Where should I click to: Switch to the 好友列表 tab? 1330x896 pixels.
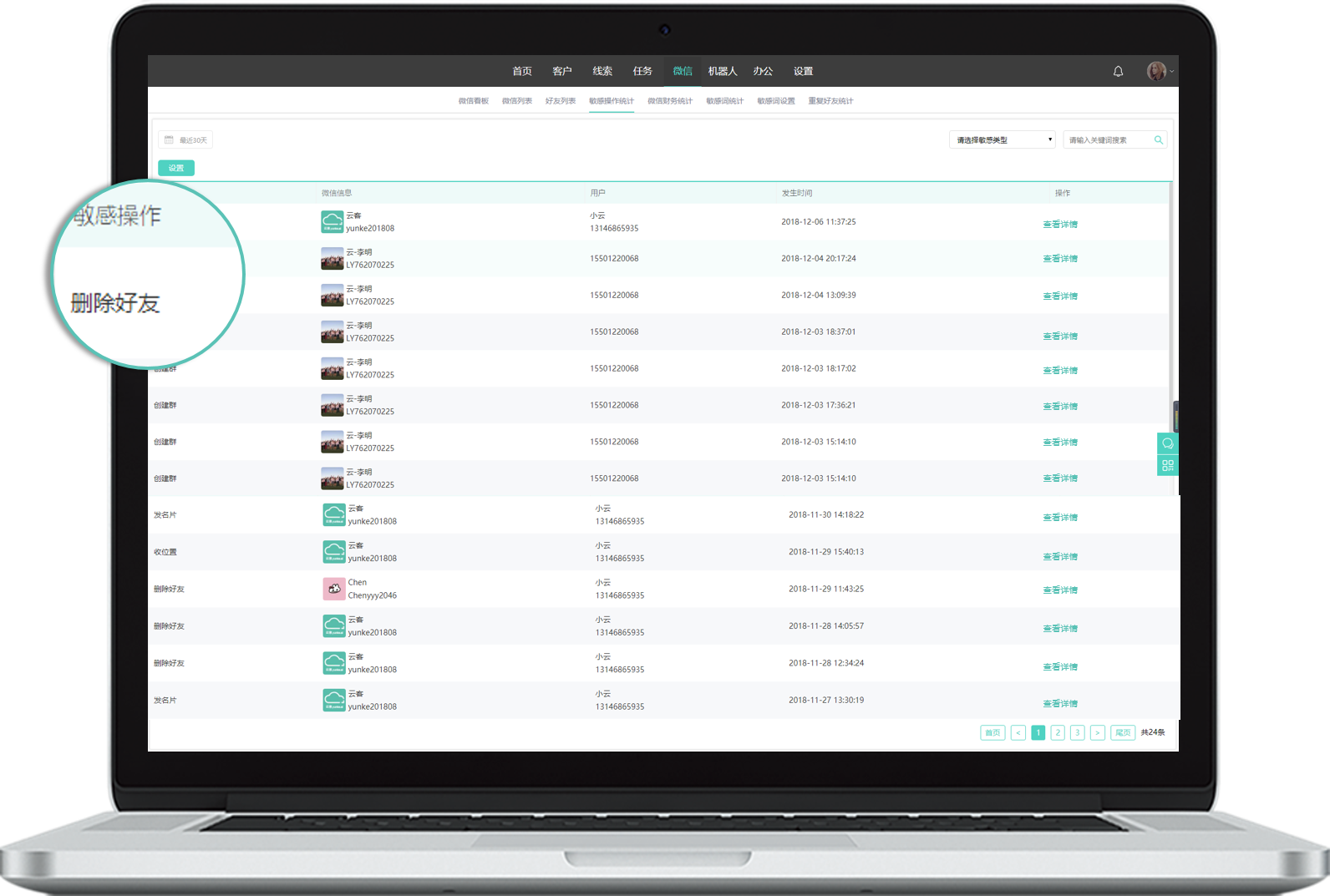[561, 101]
